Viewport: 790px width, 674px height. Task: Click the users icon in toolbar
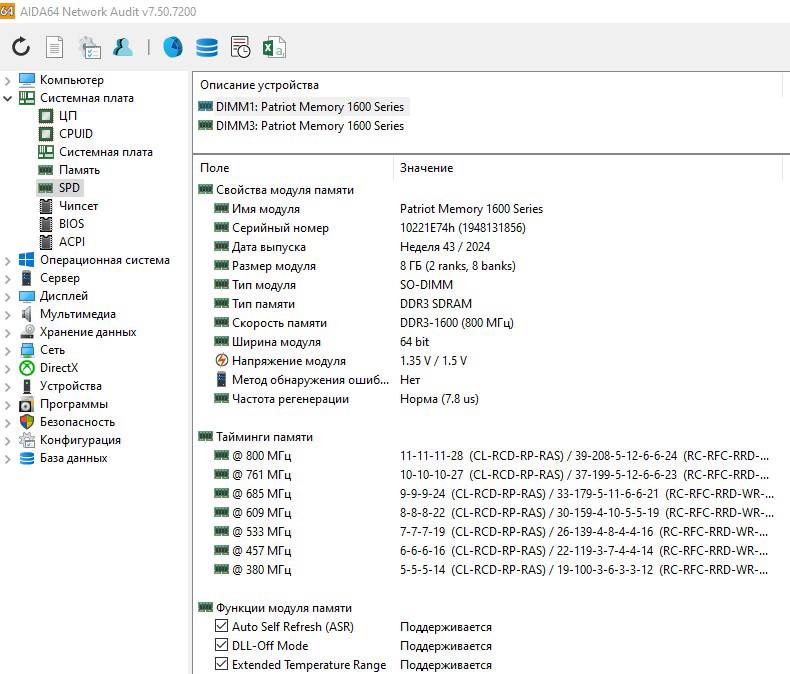pyautogui.click(x=122, y=47)
